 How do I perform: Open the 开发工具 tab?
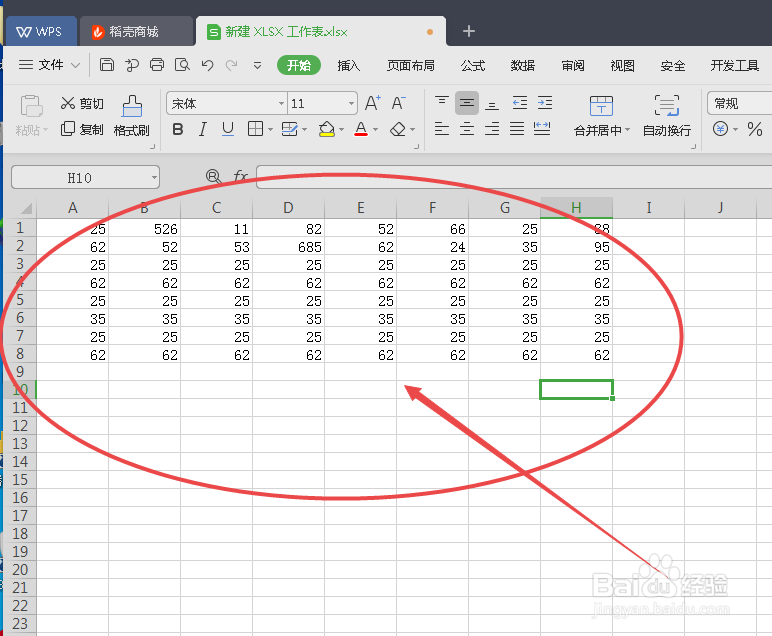734,65
